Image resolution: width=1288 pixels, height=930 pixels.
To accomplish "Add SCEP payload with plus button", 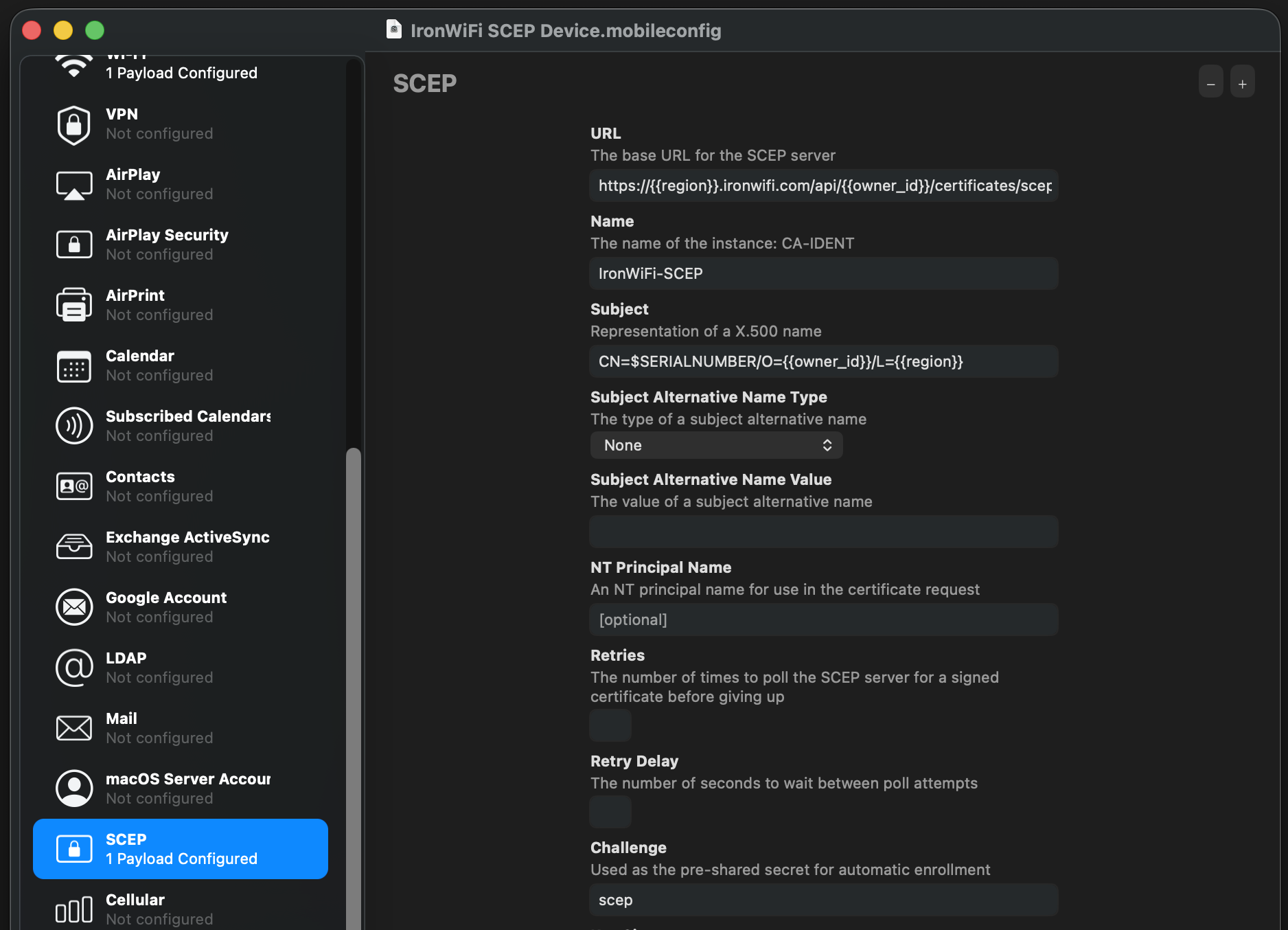I will (1242, 84).
